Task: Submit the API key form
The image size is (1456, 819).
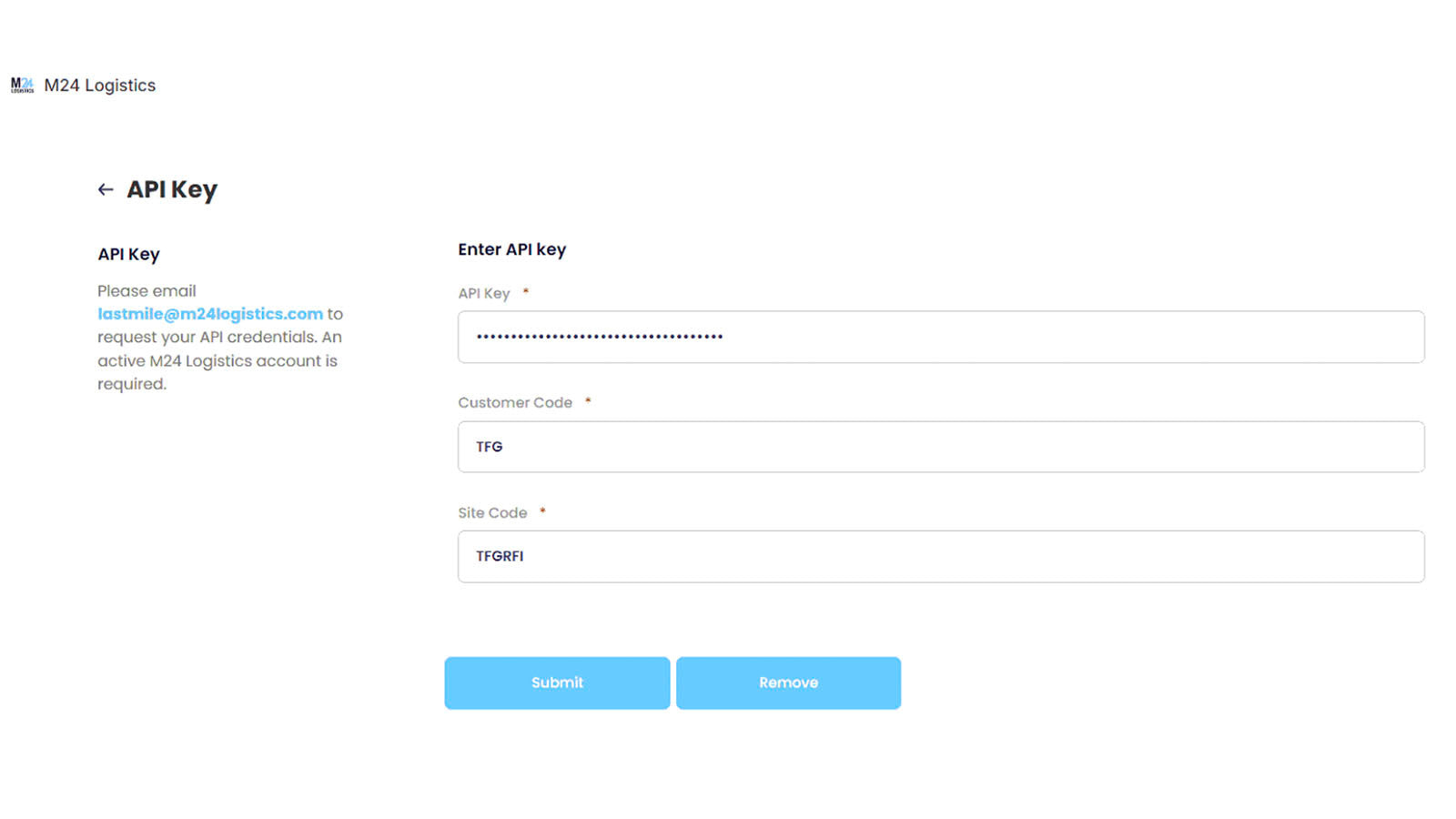Action: click(x=557, y=682)
